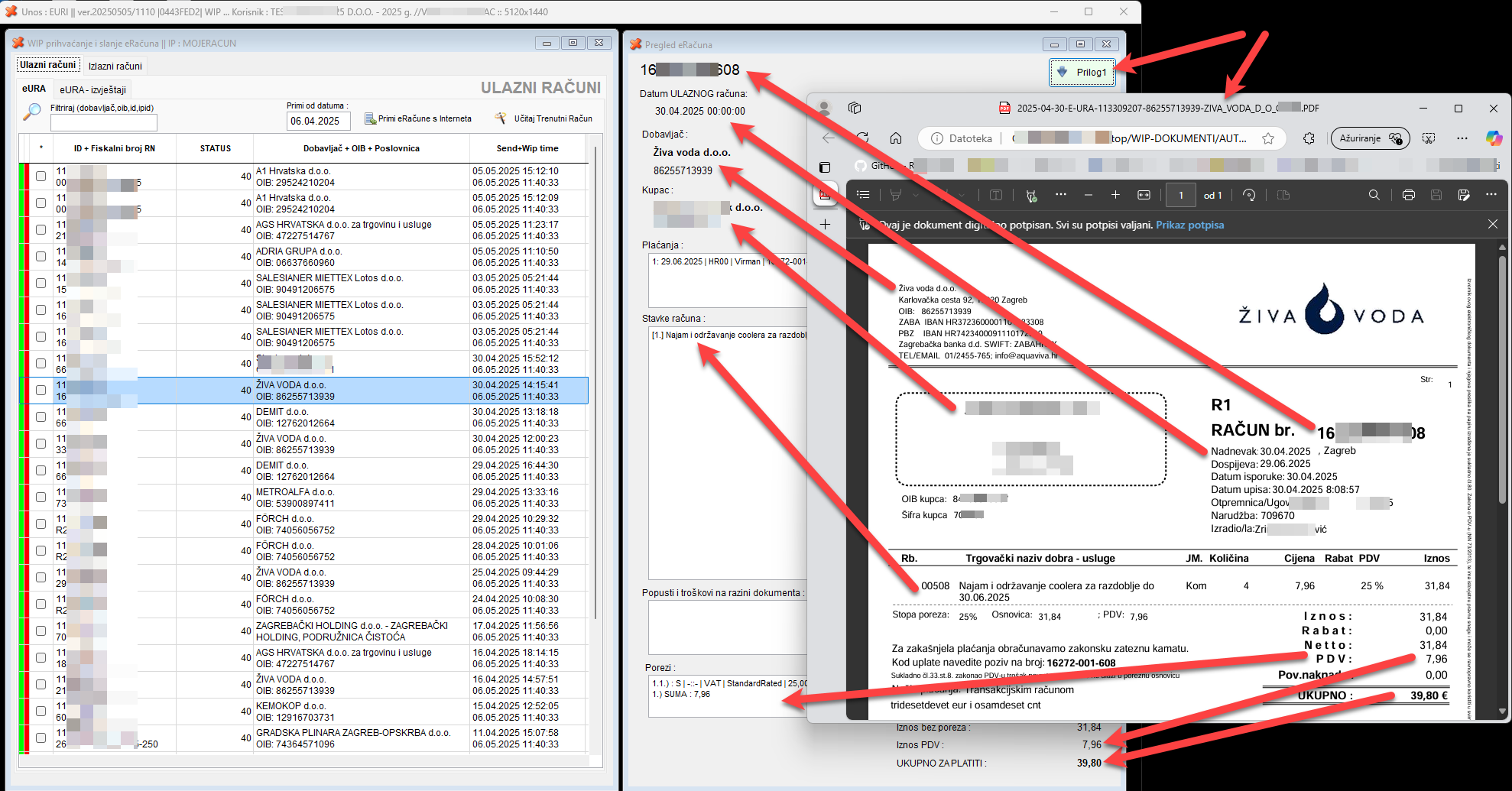The image size is (1512, 791).
Task: Tick checkbox for first A1 Hrvatska row
Action: click(x=41, y=177)
